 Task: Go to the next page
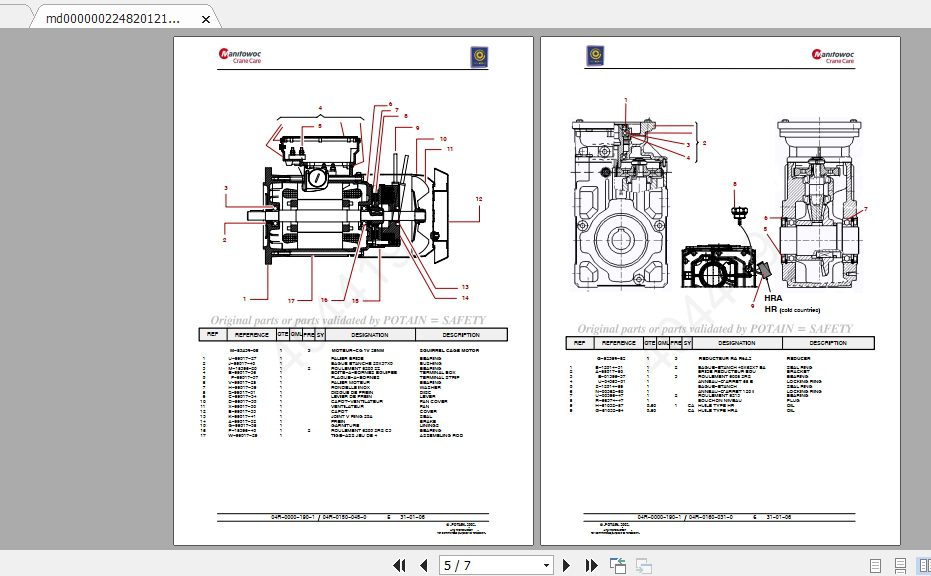[566, 565]
